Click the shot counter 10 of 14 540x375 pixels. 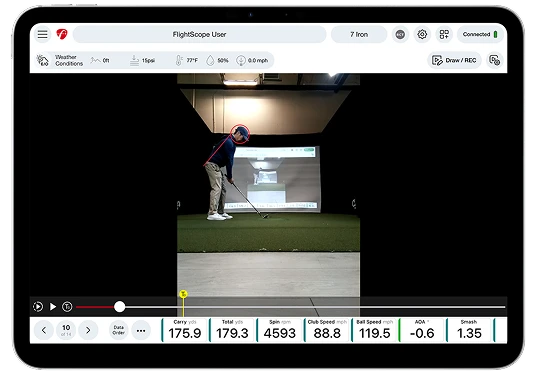pos(66,330)
